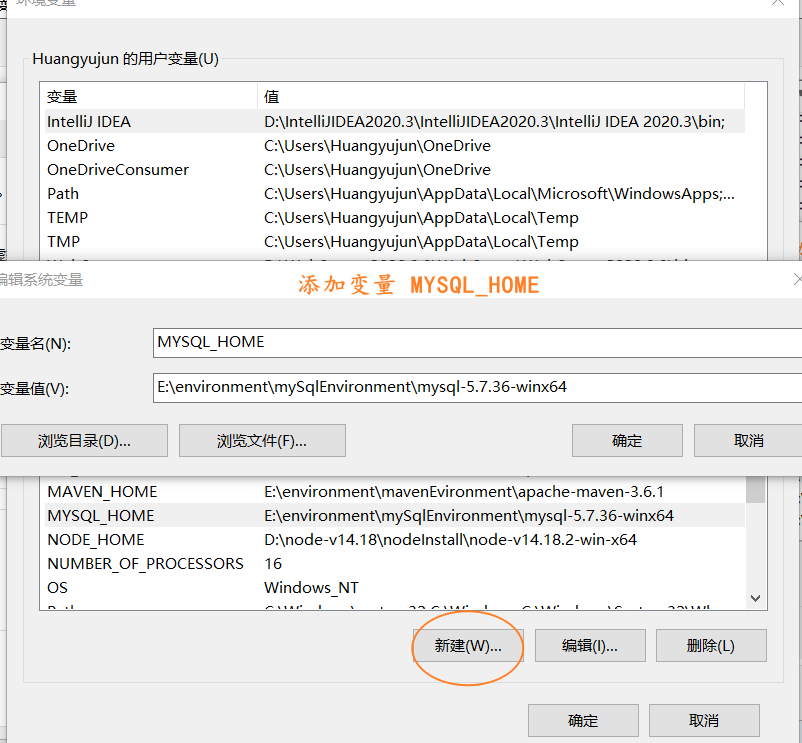Focus the 变量名 field containing MYSQL_HOME
This screenshot has width=802, height=743.
[477, 343]
